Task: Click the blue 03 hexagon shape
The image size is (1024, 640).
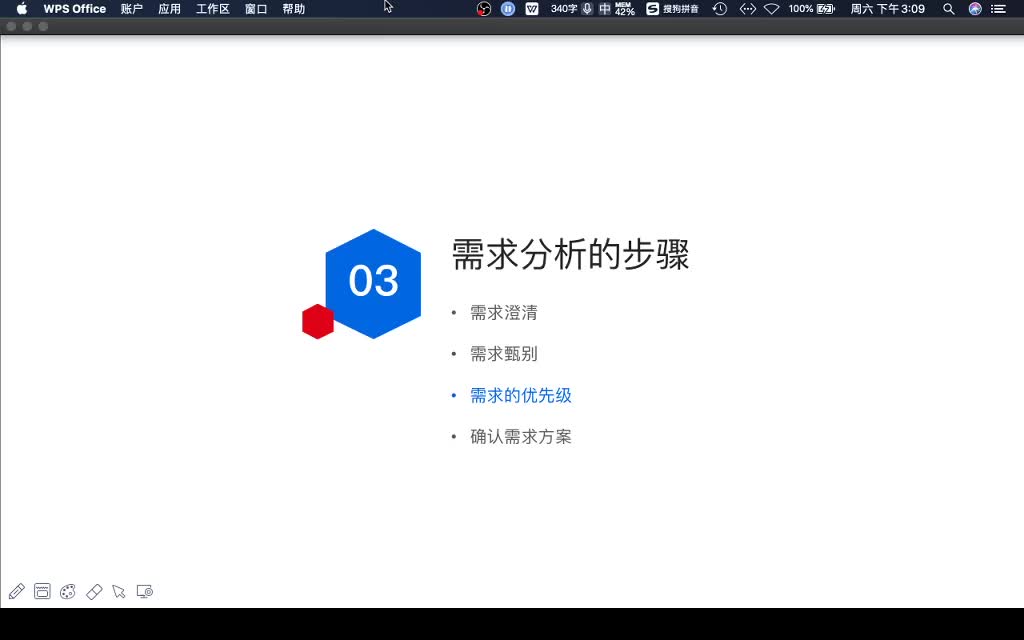Action: (x=374, y=283)
